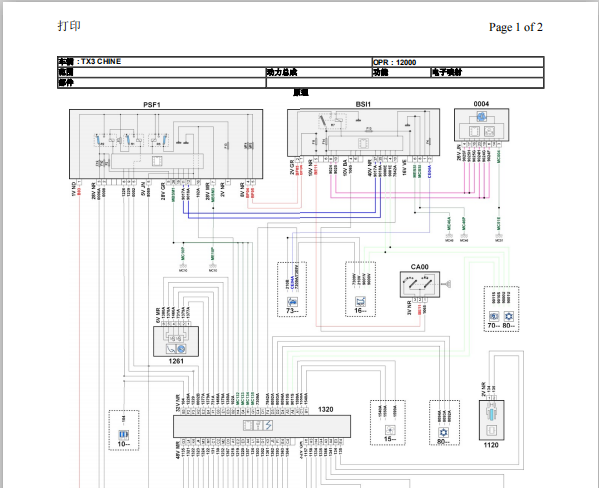Screen dimensions: 599x488
Task: Click the MC40 ground symbol under MC46A
Action: [449, 237]
